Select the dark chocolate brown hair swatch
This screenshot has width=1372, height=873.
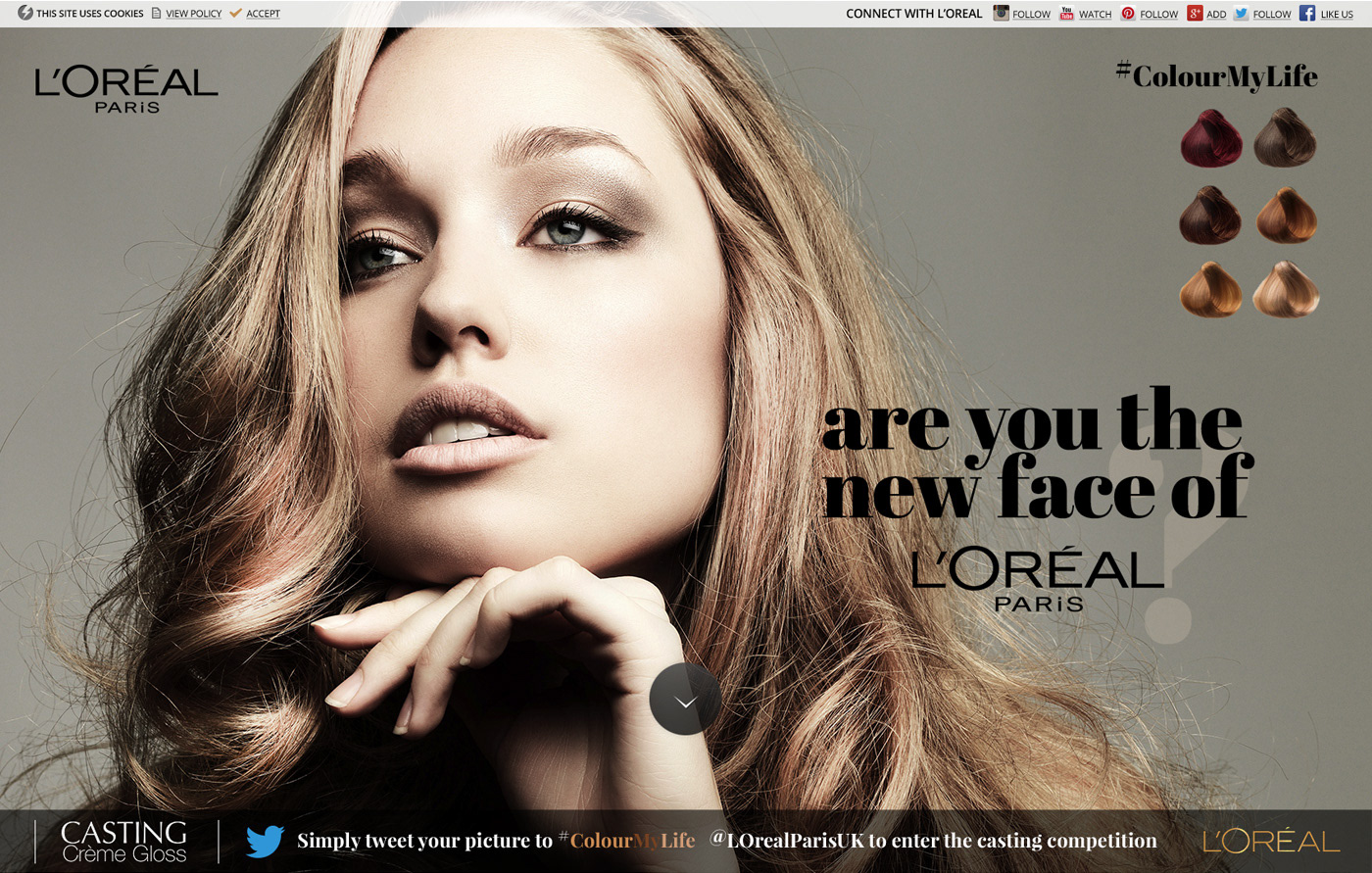pos(1210,215)
